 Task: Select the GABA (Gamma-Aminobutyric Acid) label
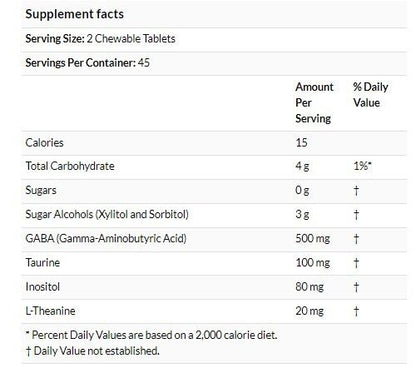click(106, 239)
